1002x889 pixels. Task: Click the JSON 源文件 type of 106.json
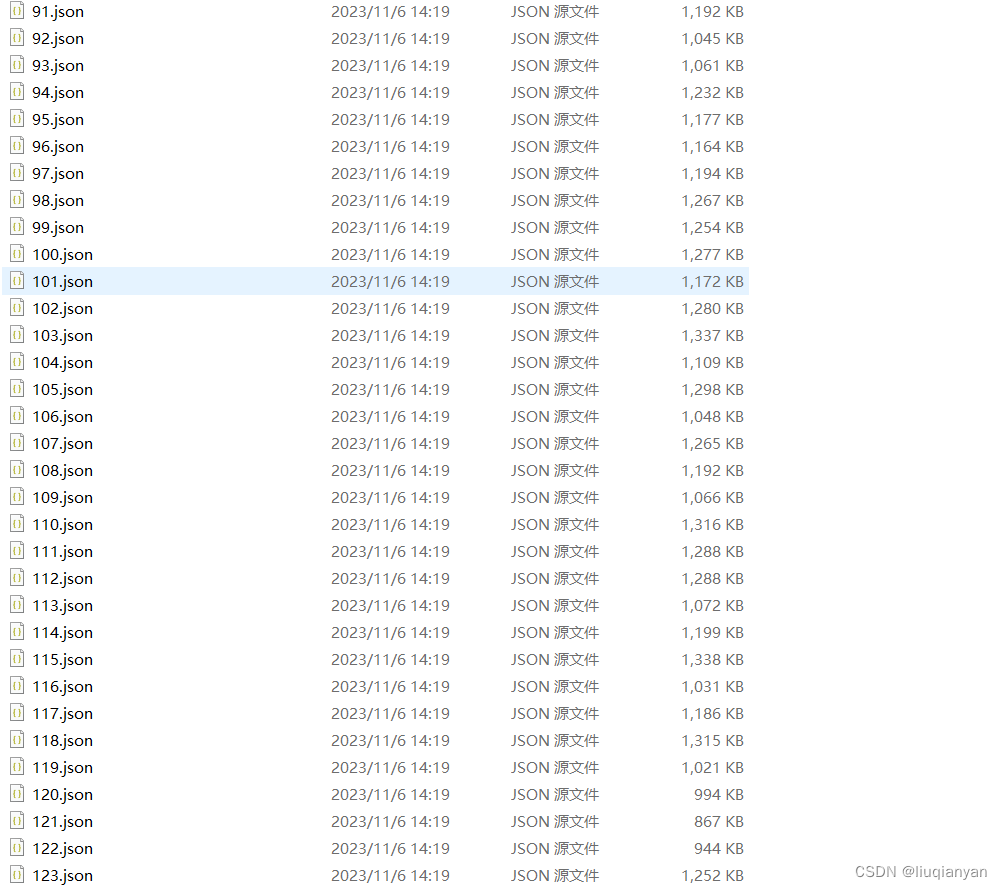[x=555, y=417]
